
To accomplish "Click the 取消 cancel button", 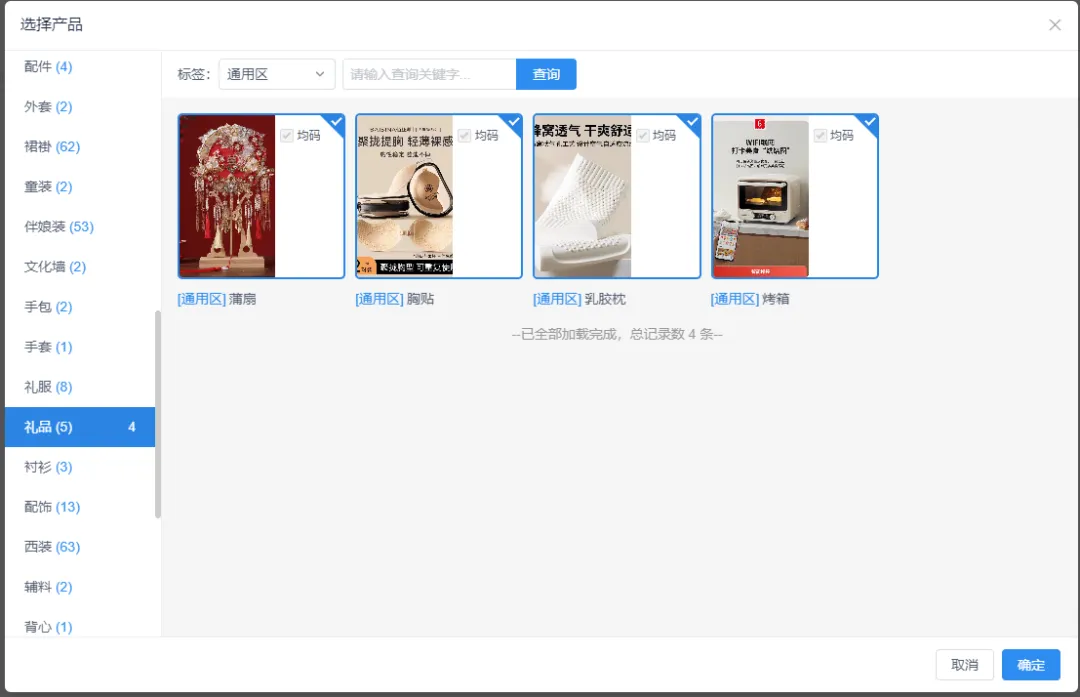I will 964,665.
